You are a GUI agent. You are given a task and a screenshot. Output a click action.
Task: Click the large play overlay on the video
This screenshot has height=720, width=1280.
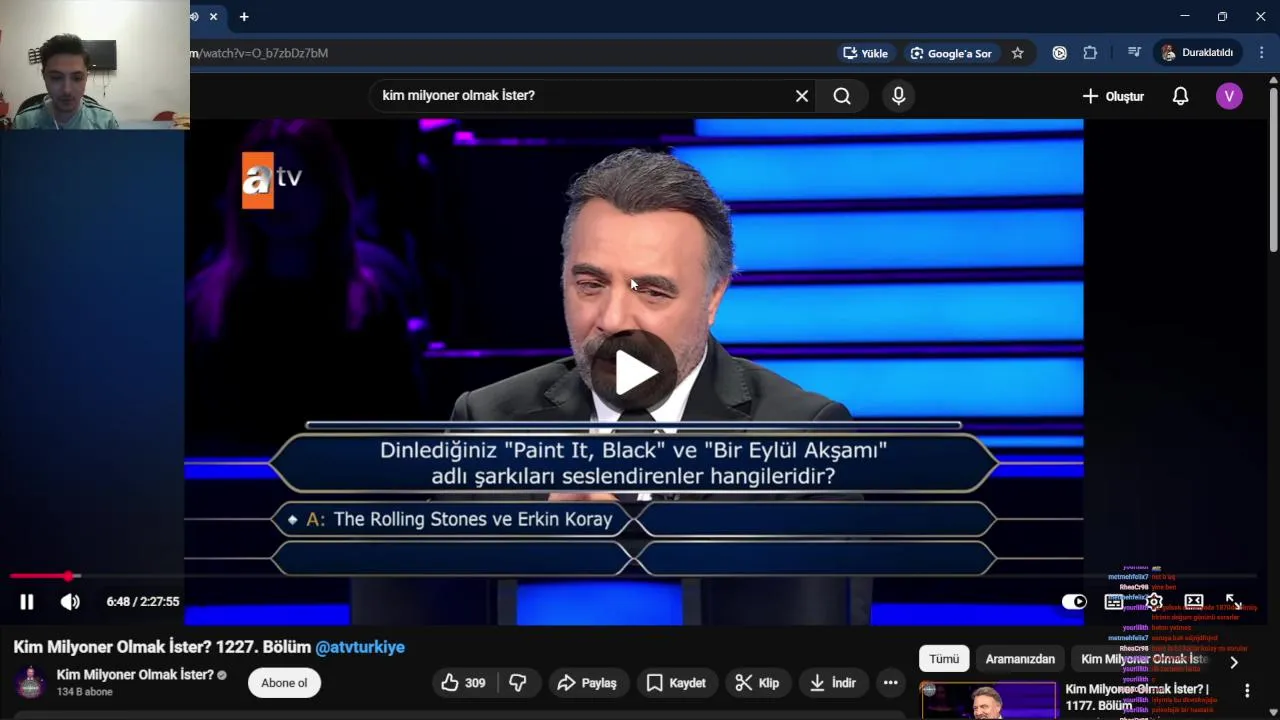click(x=636, y=372)
